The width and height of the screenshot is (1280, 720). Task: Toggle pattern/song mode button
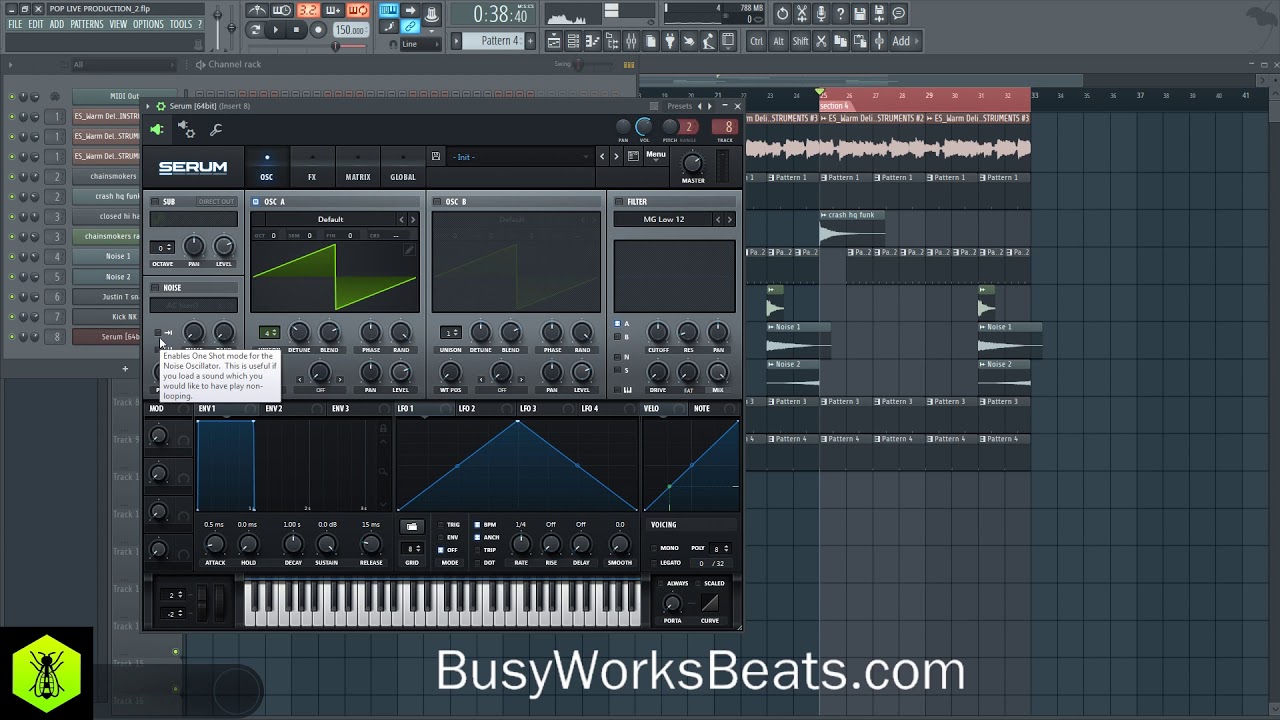click(254, 30)
